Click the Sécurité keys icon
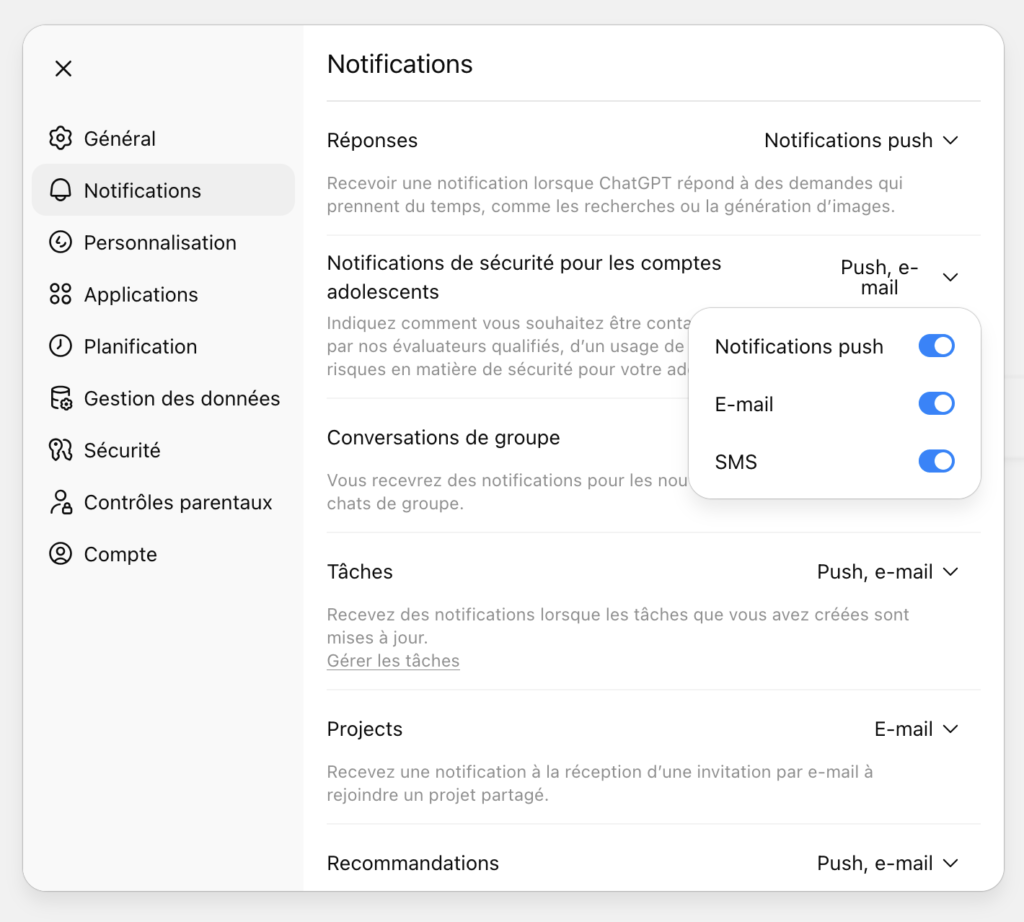 (x=61, y=451)
